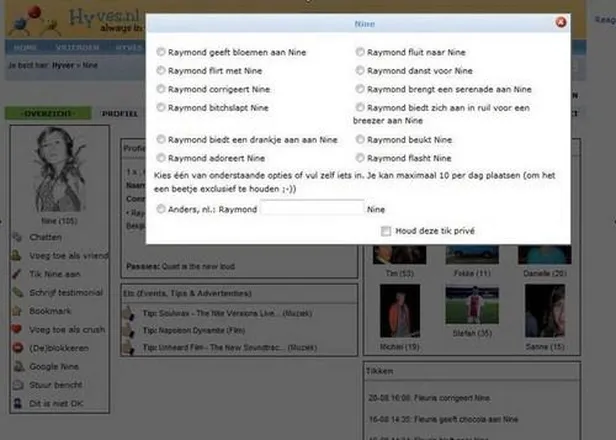
Task: Select 'Raymond geeft bloemen aan Nine' option
Action: pyautogui.click(x=163, y=51)
